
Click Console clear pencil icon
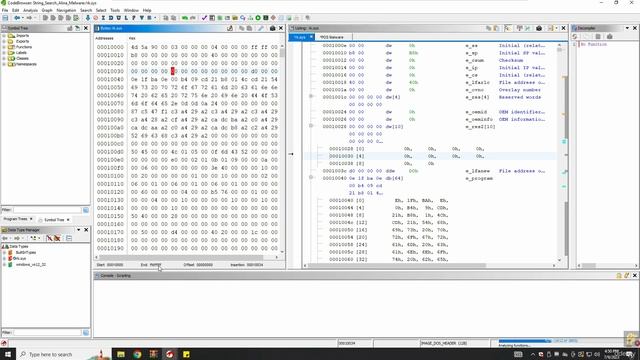[x=627, y=276]
